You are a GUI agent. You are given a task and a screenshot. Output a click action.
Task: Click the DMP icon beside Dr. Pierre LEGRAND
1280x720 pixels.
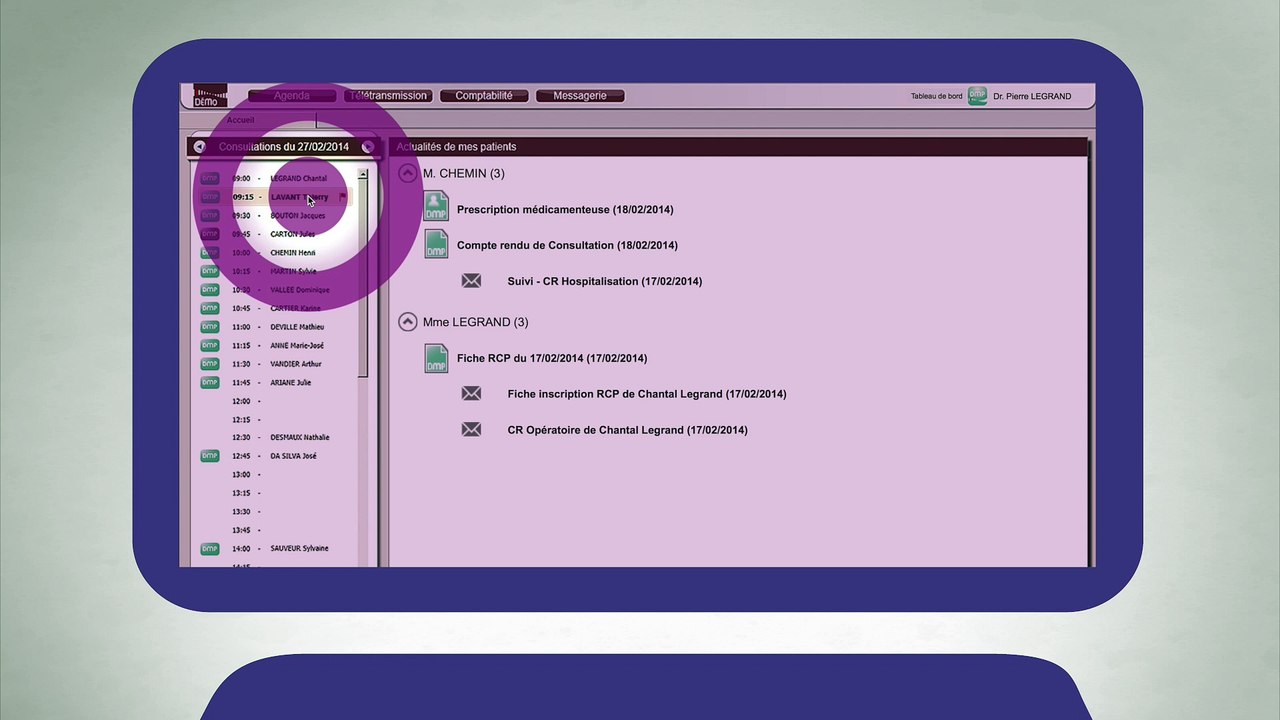[x=977, y=96]
